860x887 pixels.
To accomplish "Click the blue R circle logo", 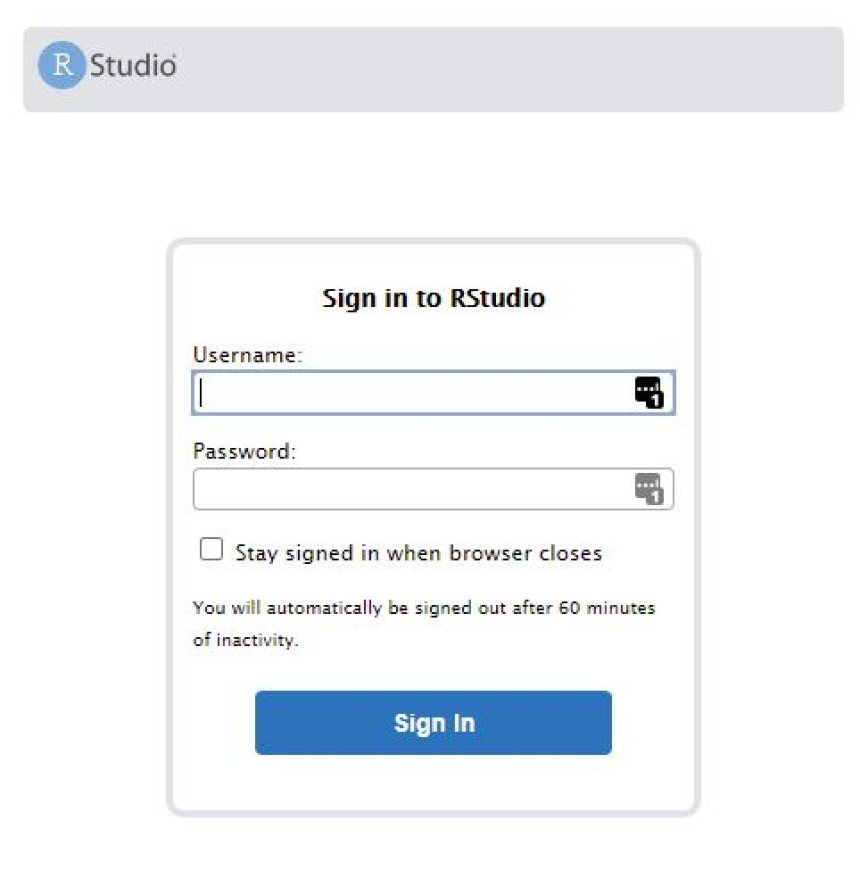I will (x=62, y=66).
